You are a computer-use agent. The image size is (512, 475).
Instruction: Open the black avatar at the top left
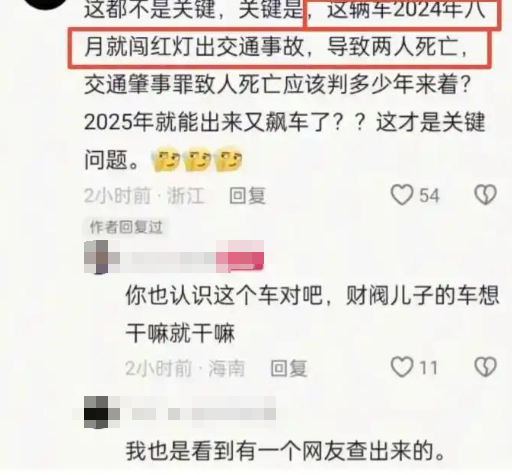pos(46,3)
